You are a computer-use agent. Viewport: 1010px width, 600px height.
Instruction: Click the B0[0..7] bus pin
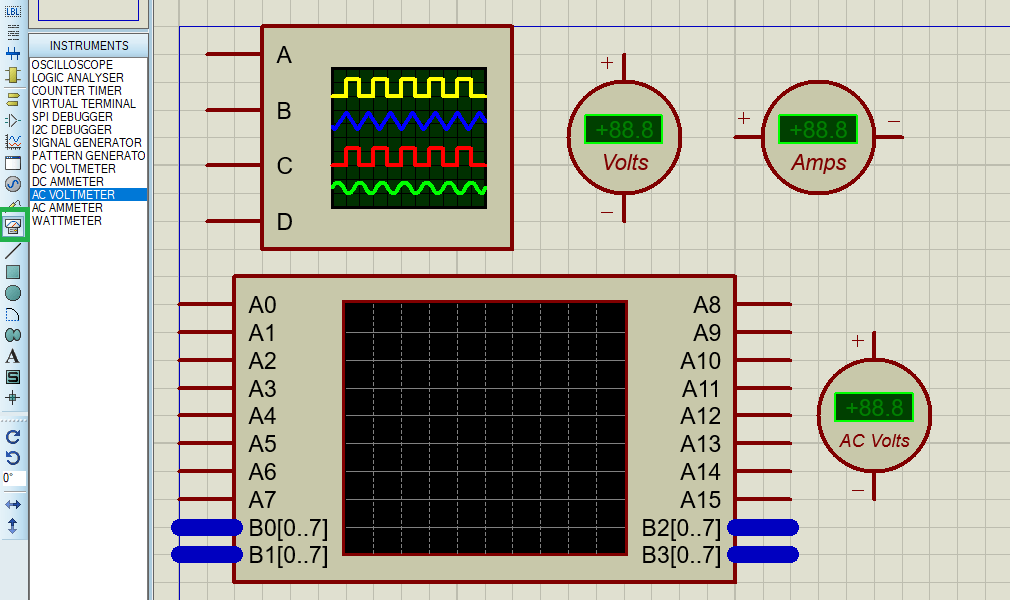click(207, 527)
